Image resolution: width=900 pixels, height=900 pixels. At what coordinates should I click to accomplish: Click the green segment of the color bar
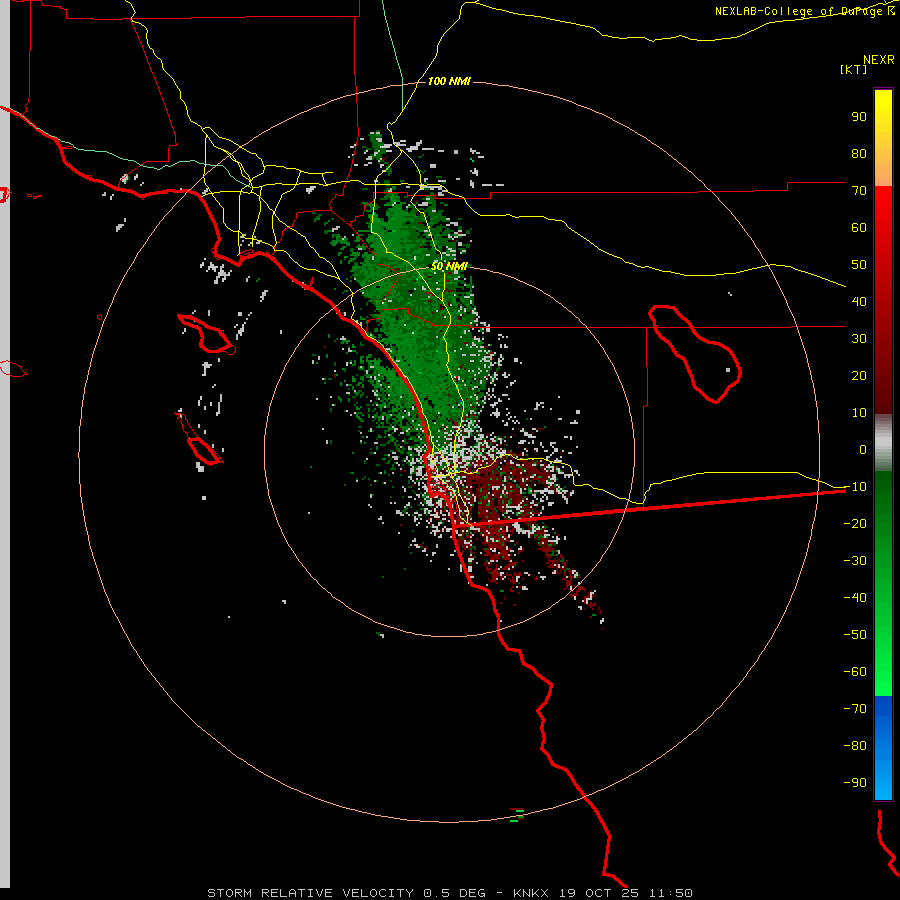click(x=883, y=583)
